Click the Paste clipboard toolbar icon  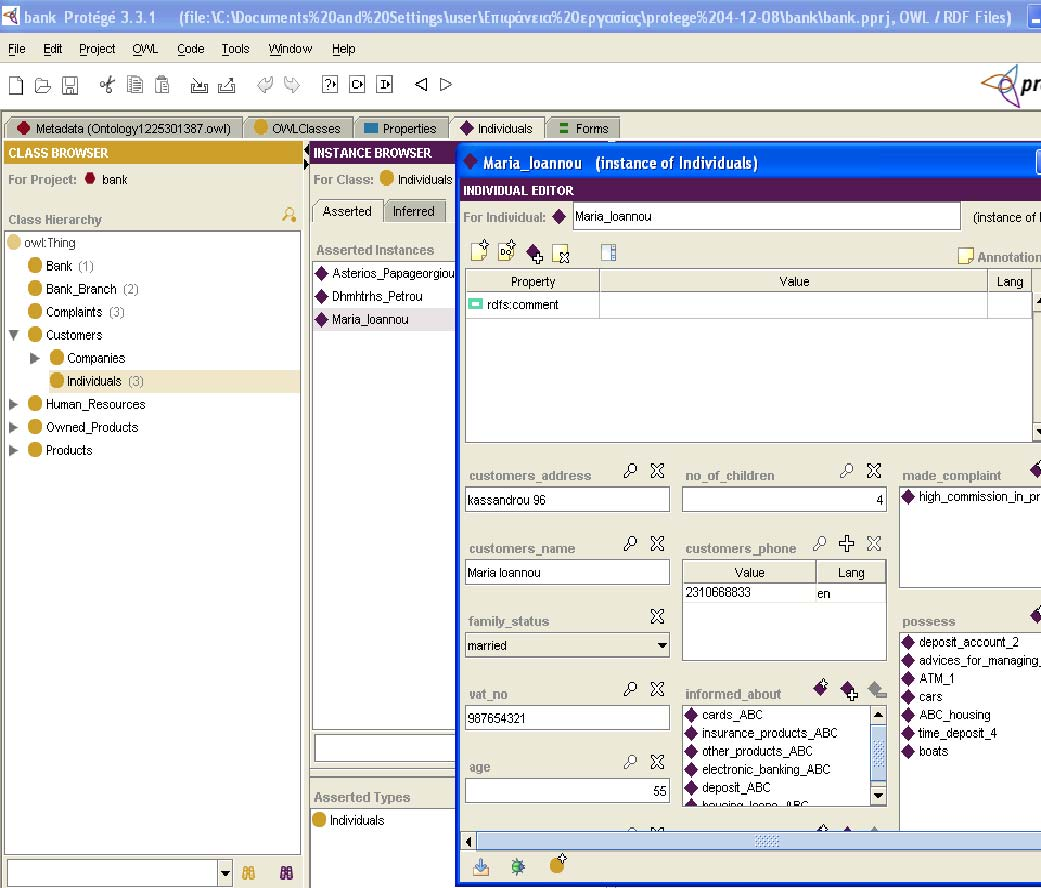point(162,84)
